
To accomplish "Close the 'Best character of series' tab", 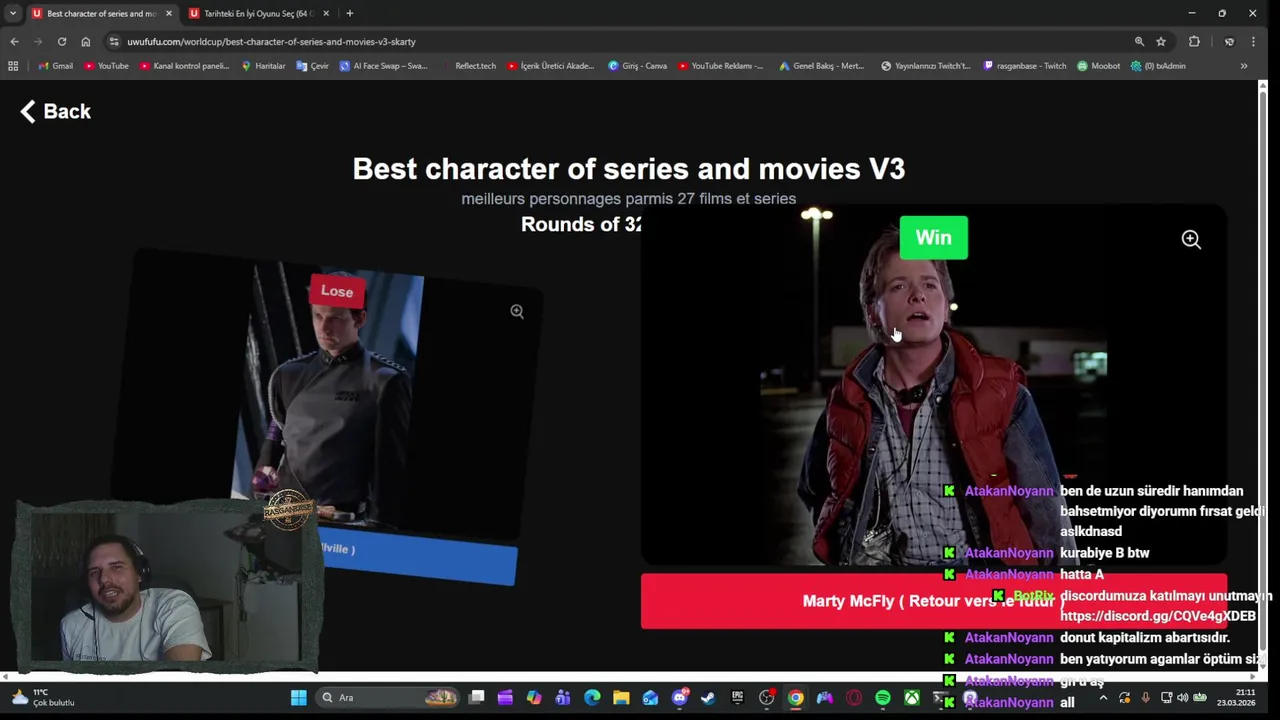I will click(x=168, y=13).
